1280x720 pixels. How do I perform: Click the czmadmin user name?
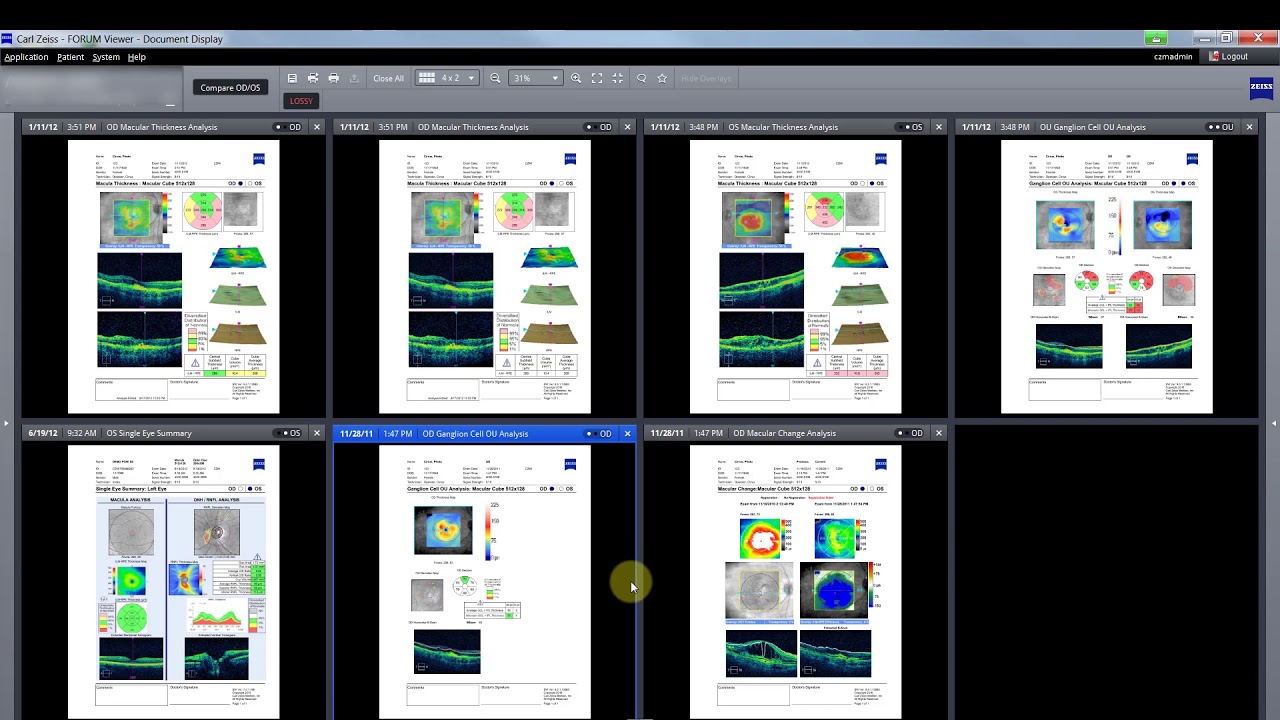[x=1173, y=57]
